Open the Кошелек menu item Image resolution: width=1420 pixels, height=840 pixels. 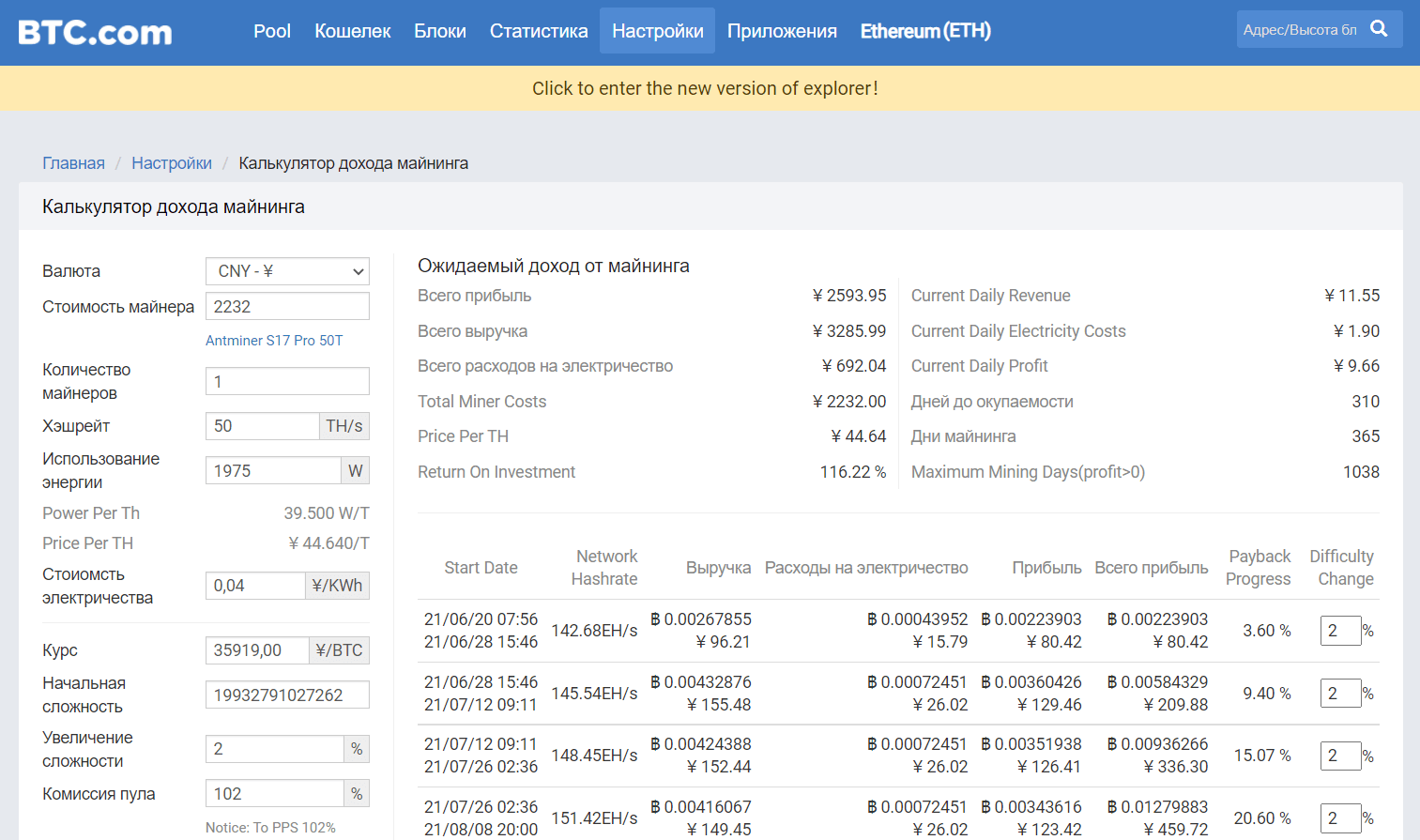tap(352, 31)
